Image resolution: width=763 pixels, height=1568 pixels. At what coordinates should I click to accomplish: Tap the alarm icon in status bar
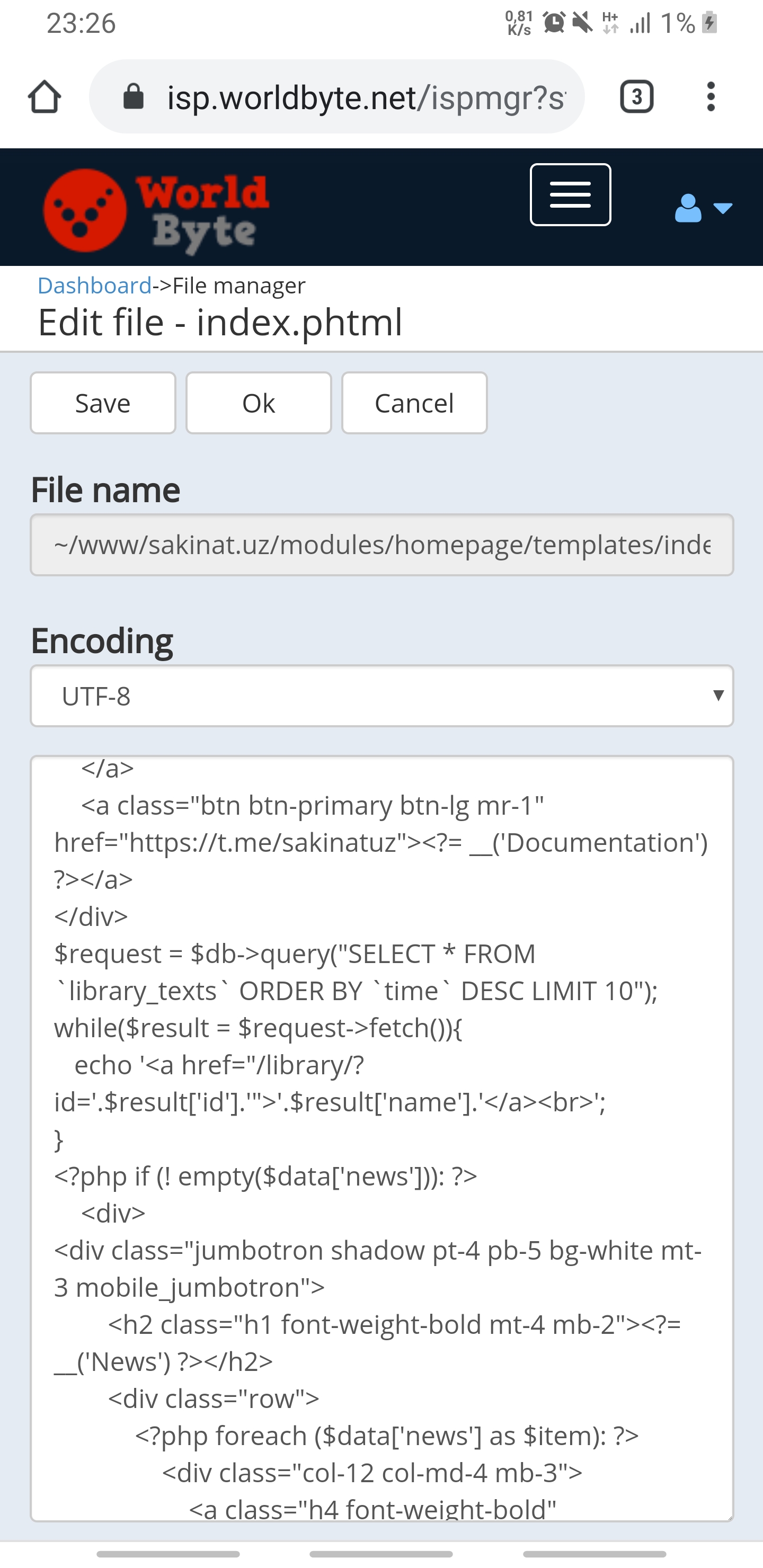coord(554,23)
